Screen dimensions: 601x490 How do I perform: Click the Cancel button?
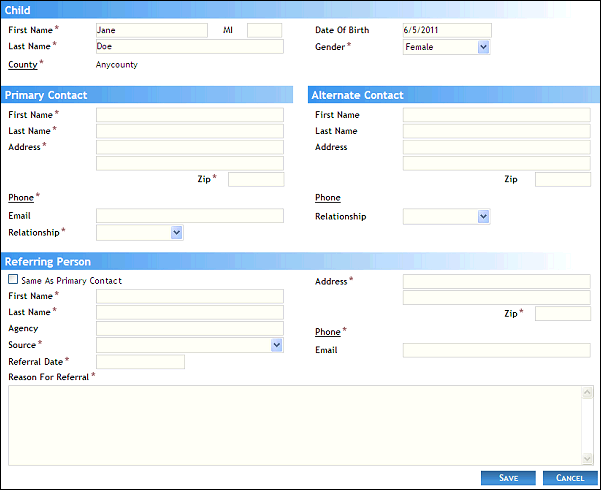tap(569, 478)
